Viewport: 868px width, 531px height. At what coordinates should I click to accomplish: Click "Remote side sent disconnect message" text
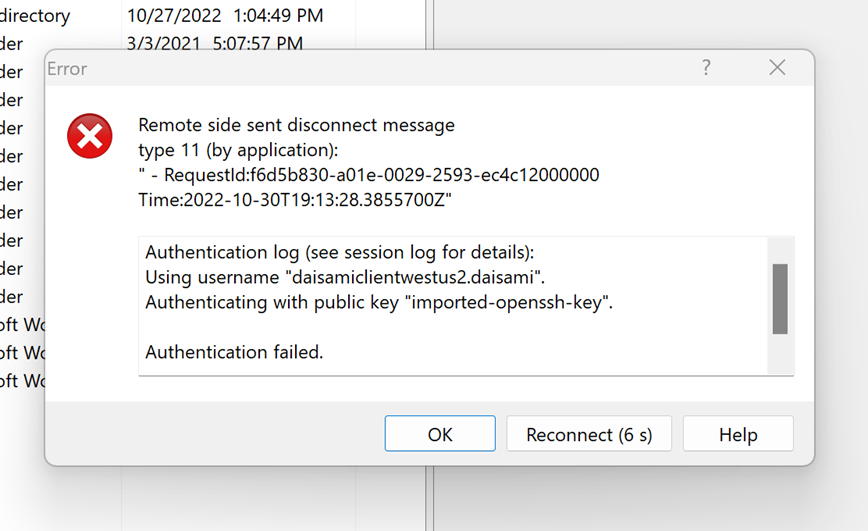296,125
